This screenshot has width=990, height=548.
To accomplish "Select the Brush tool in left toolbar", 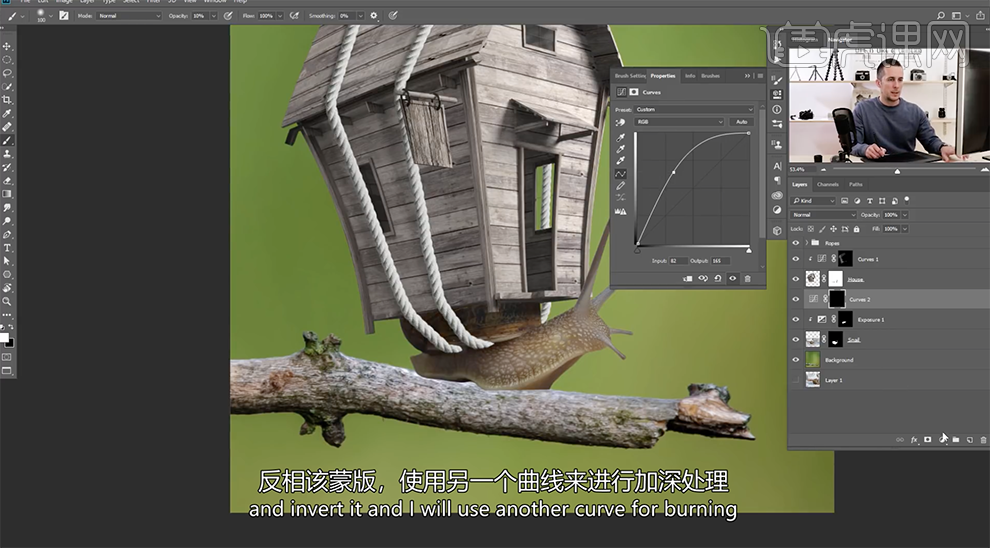I will coord(7,140).
